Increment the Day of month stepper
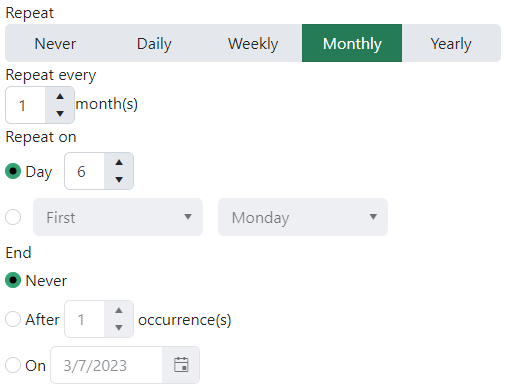Image resolution: width=512 pixels, height=392 pixels. pyautogui.click(x=119, y=163)
